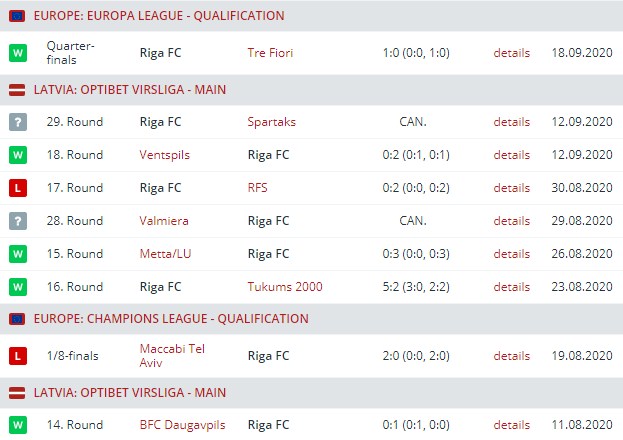
Task: Click the win badge beside Riga FC vs Tre Fiori
Action: point(17,52)
